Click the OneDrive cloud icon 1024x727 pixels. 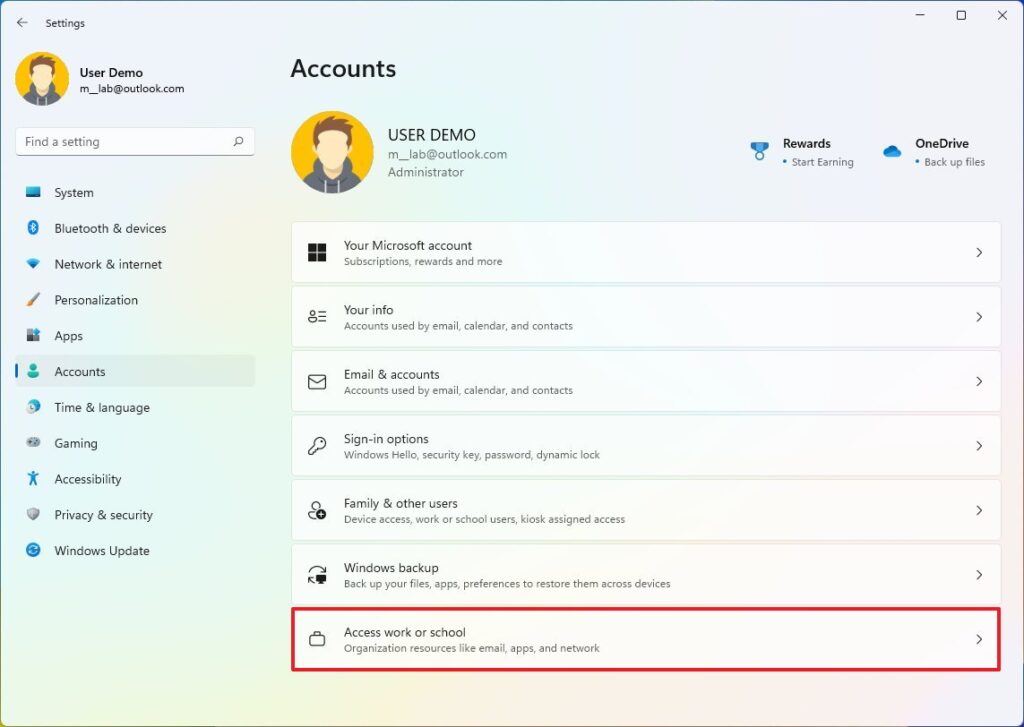pos(891,150)
